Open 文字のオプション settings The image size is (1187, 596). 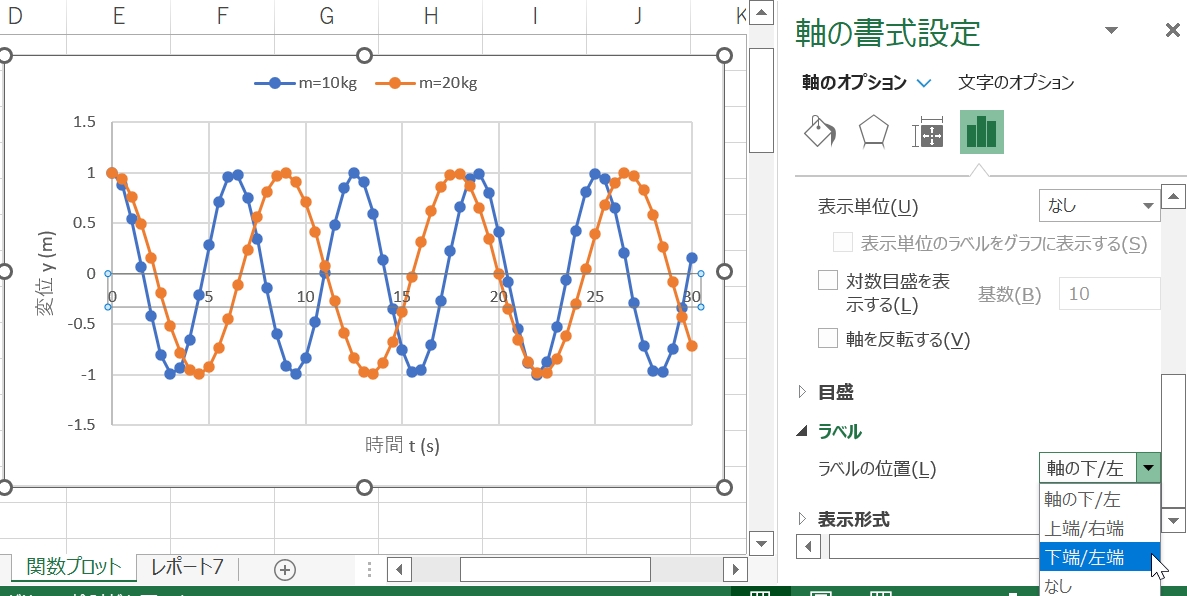1013,84
